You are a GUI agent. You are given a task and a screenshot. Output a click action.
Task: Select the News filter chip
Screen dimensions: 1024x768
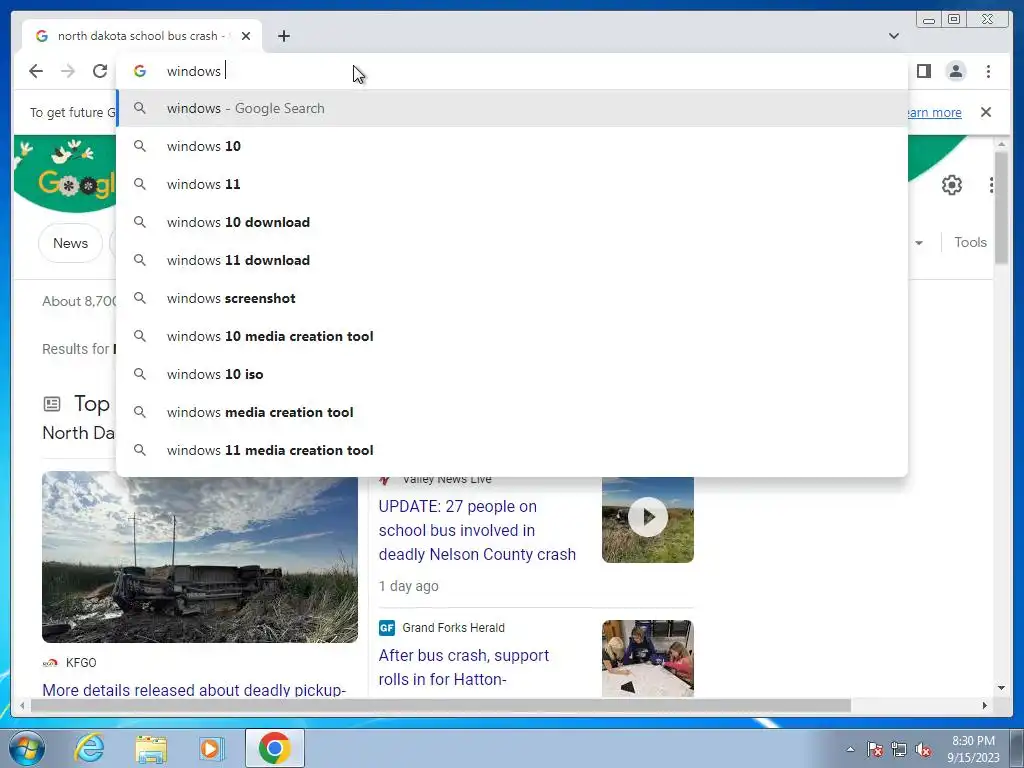[71, 243]
